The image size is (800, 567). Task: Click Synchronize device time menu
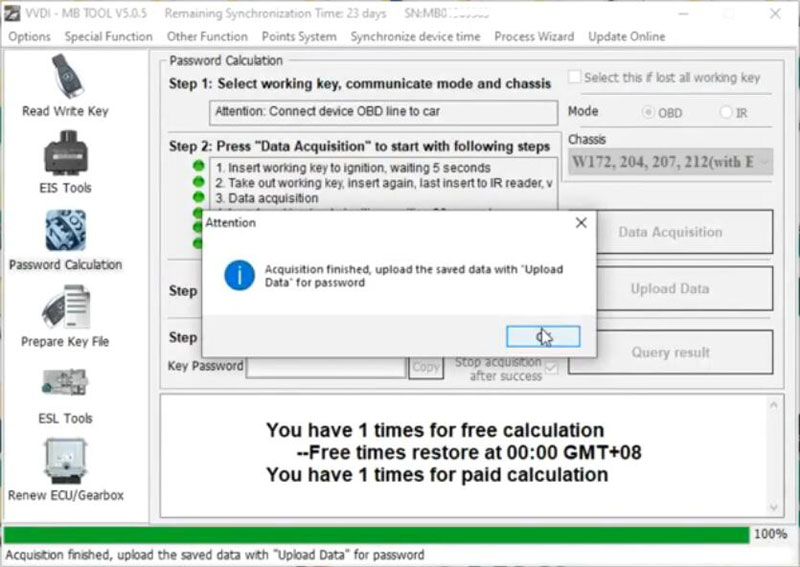415,37
